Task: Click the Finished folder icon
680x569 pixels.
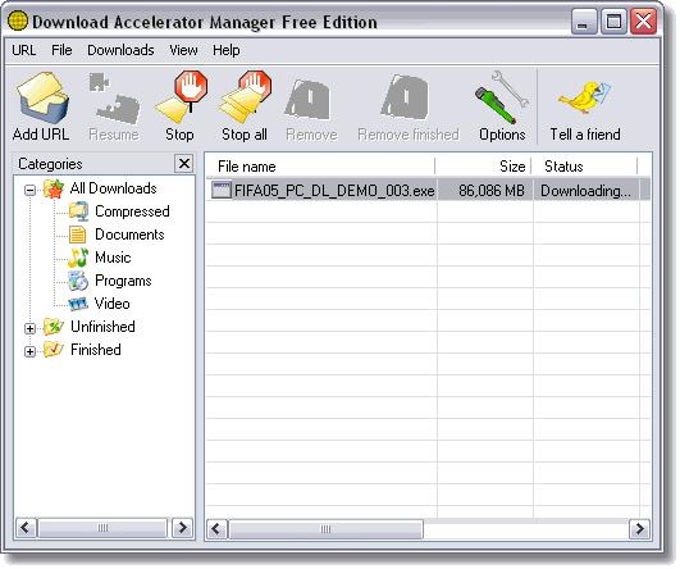Action: pyautogui.click(x=54, y=350)
